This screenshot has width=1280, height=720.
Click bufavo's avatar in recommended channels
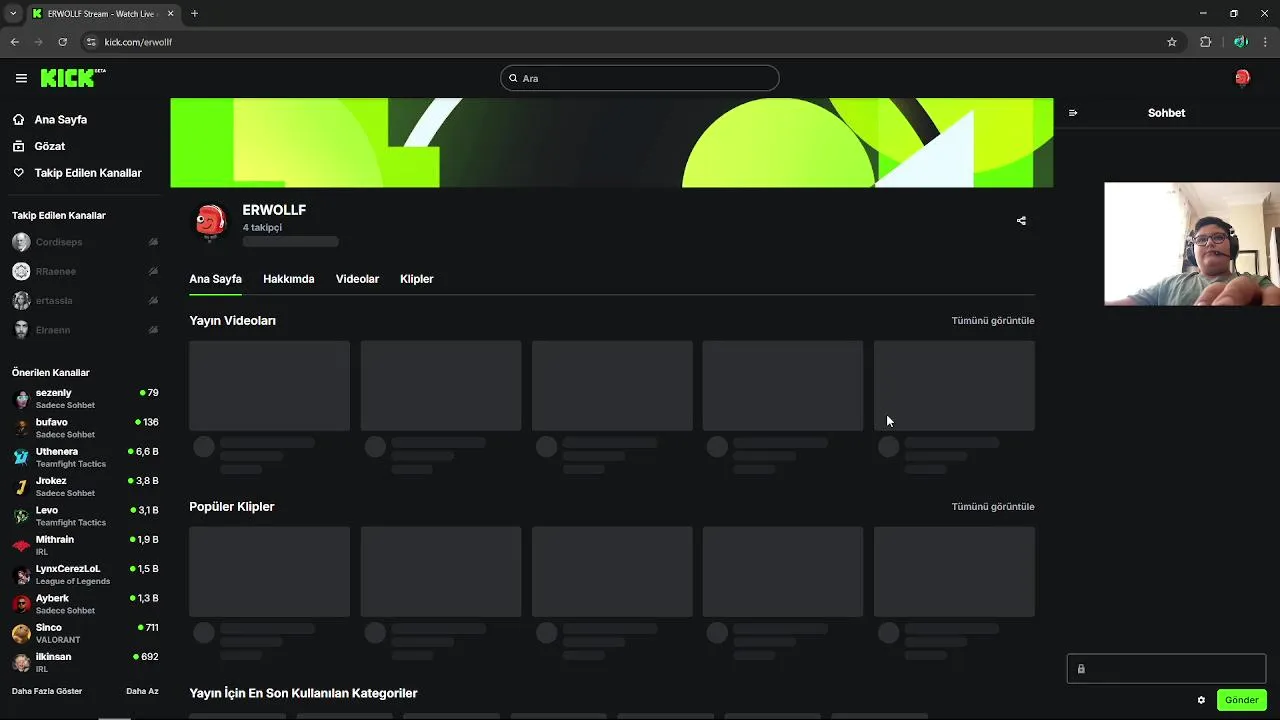(21, 428)
